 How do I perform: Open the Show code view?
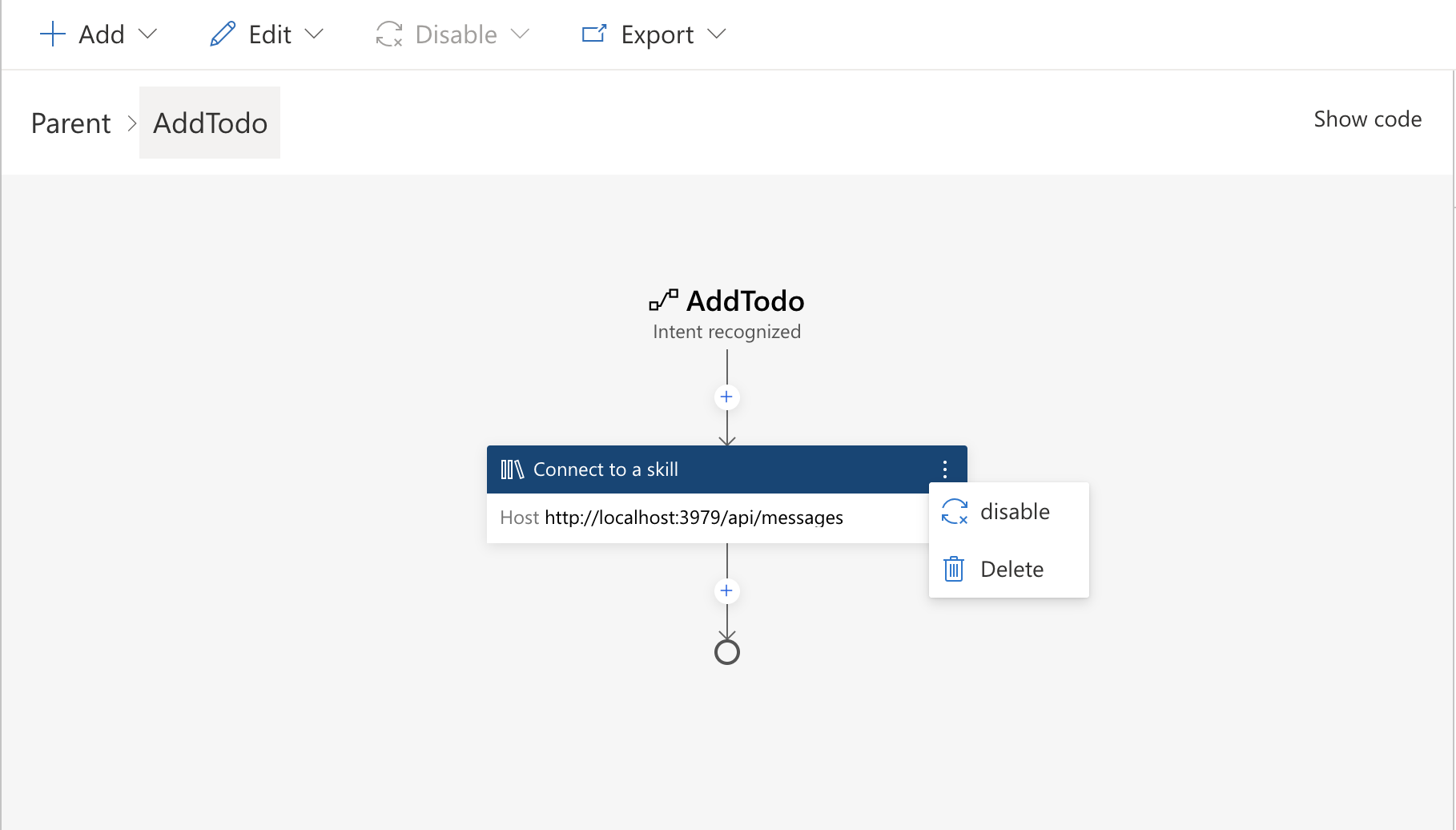click(1367, 119)
